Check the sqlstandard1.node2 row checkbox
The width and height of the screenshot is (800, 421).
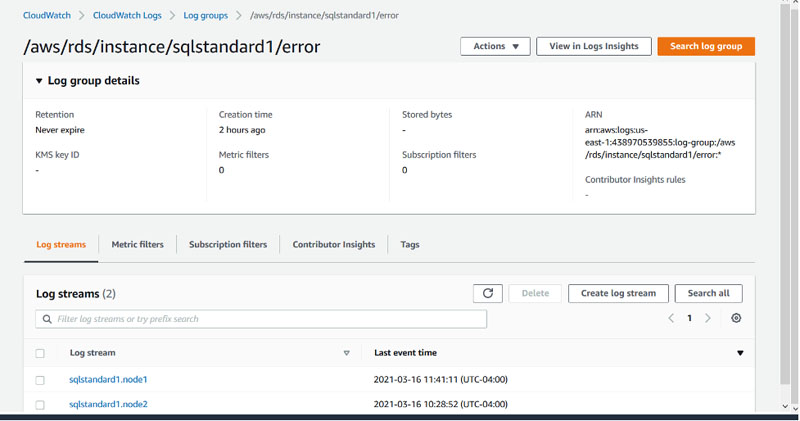click(x=40, y=405)
